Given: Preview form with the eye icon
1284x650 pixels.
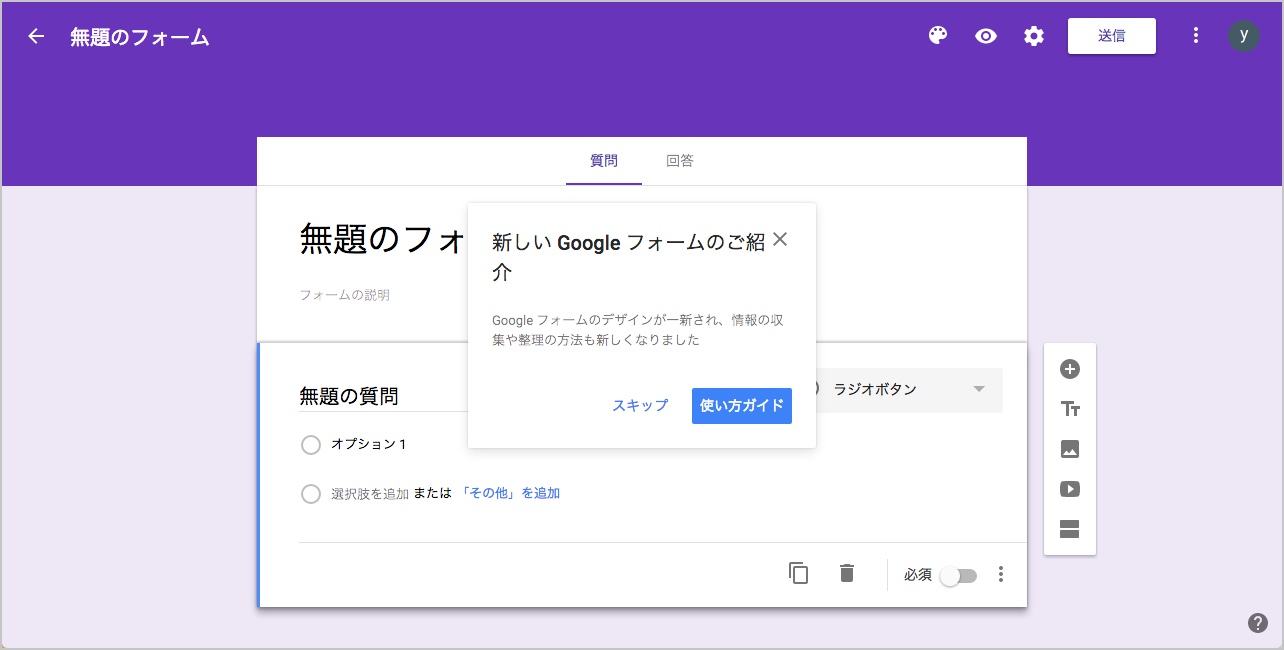Looking at the screenshot, I should click(986, 36).
